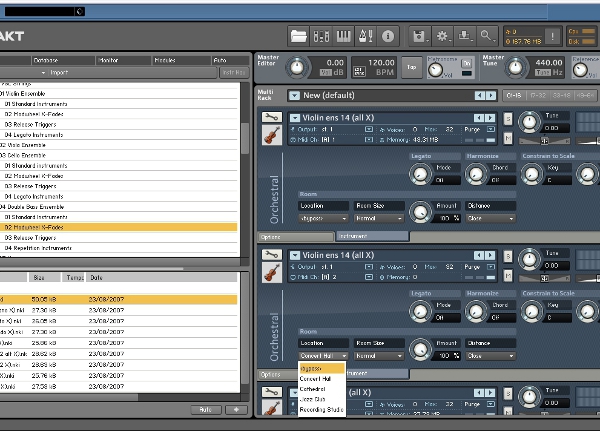Toggle the Auto button under file list
Viewport: 600px width, 431px height.
point(206,410)
